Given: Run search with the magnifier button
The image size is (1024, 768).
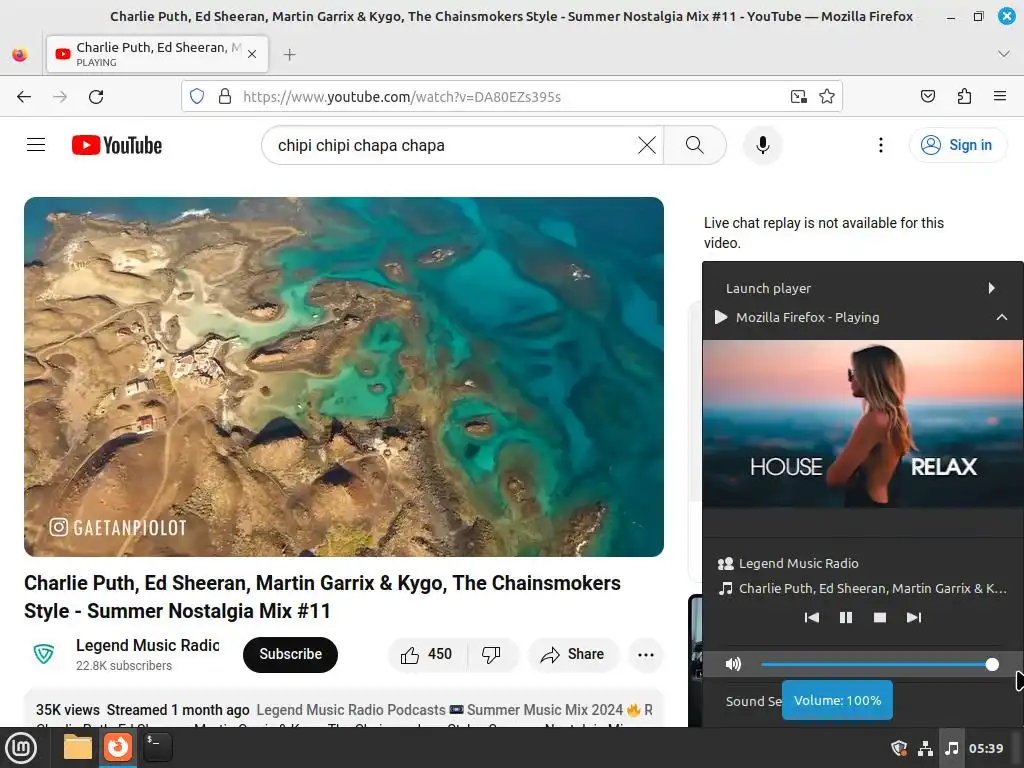Looking at the screenshot, I should coord(695,145).
